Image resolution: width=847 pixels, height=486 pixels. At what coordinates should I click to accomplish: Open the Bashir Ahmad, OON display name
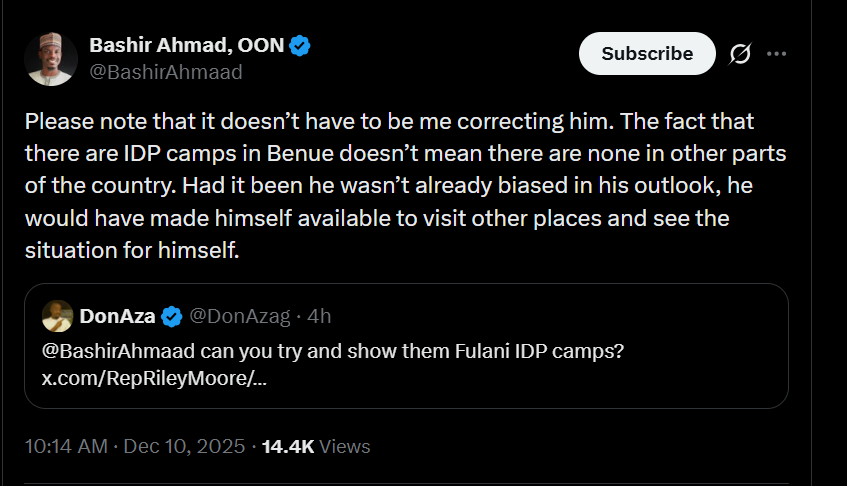(x=186, y=45)
